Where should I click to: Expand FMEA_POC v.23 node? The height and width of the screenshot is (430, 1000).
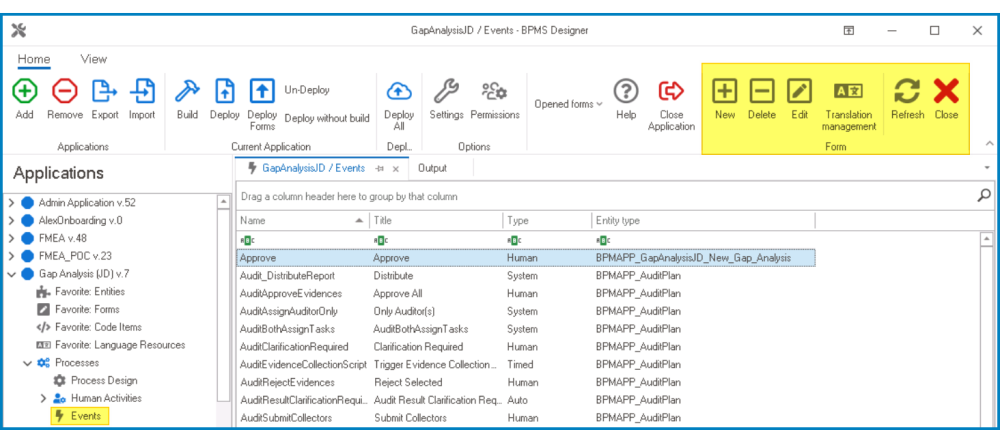[x=11, y=256]
